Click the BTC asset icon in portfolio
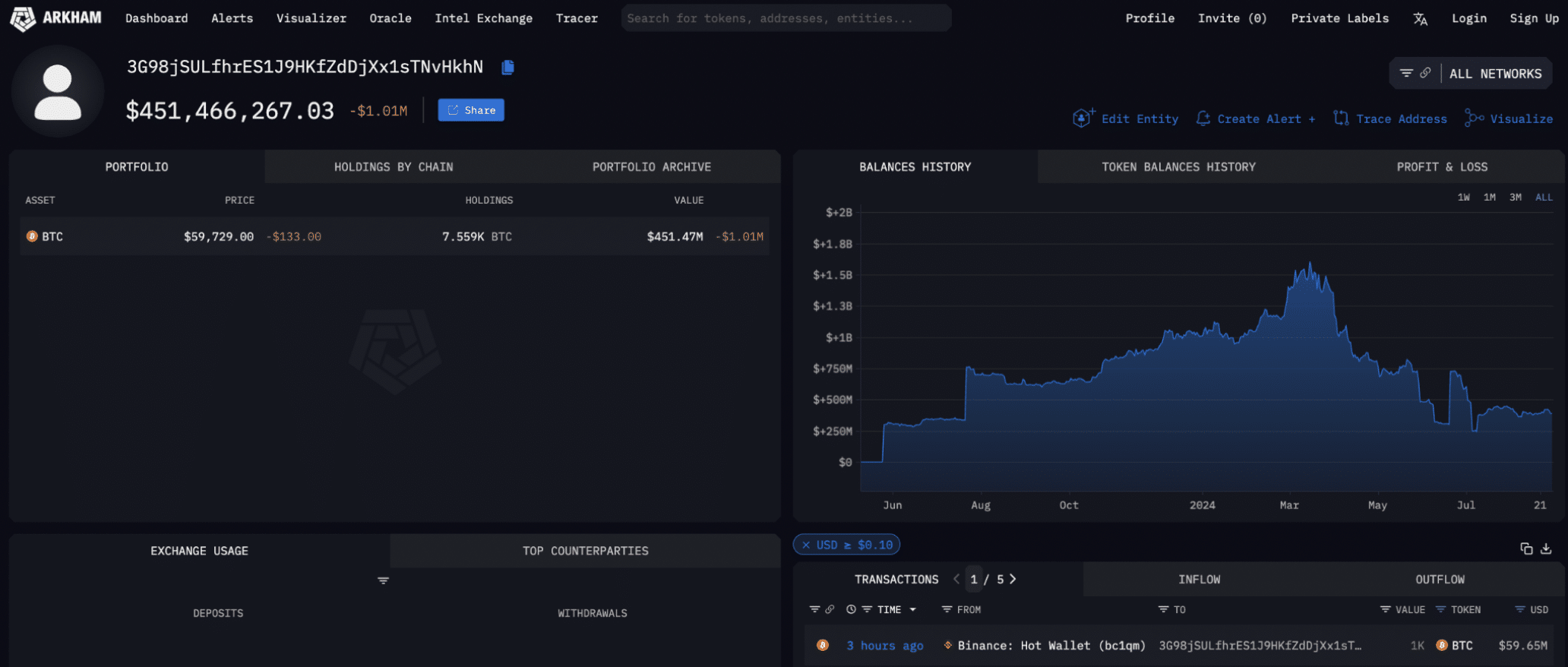Screen dimensions: 1568x667 point(32,237)
